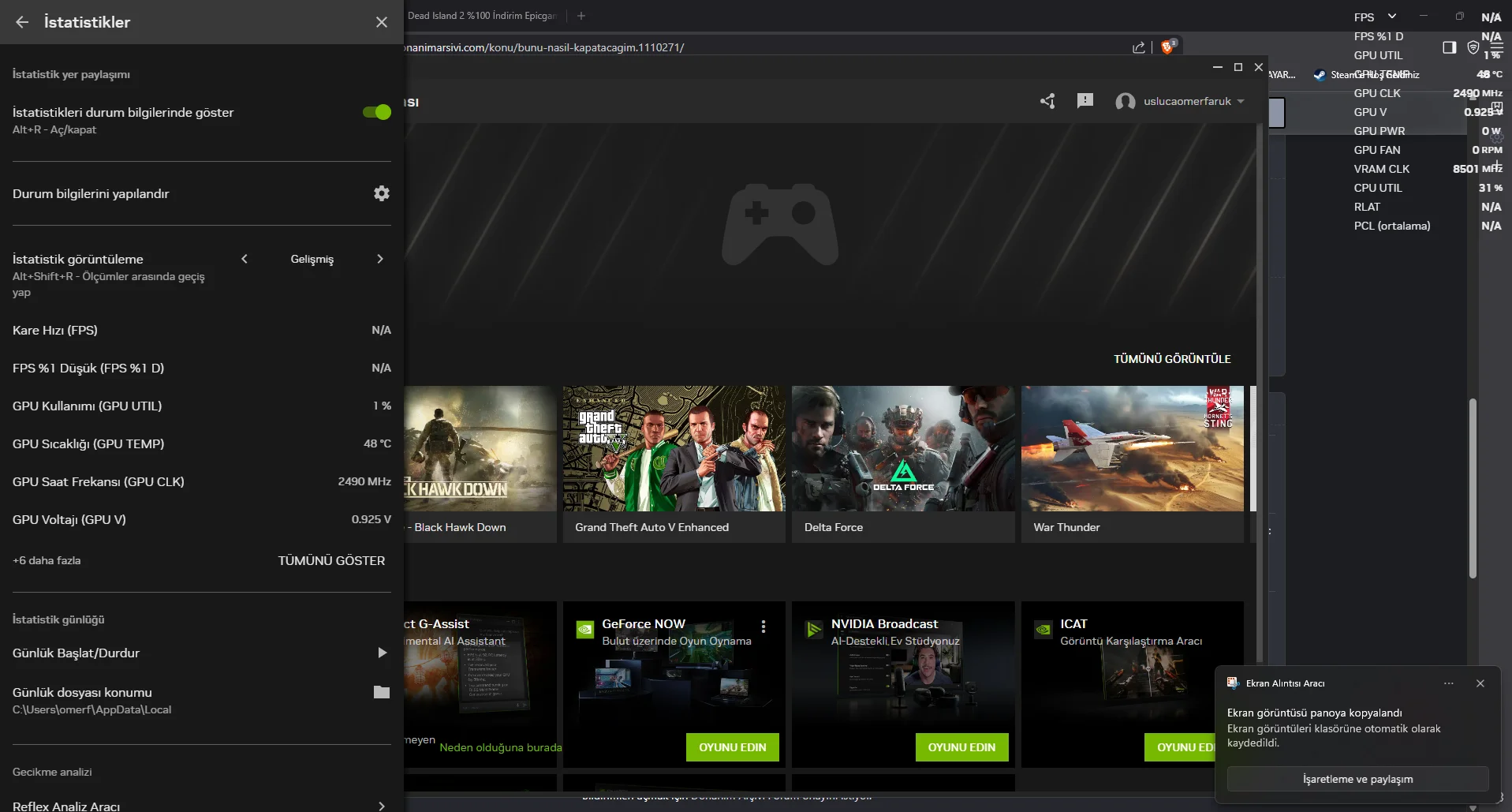Open the feedback notification icon
The image size is (1512, 812).
pos(1085,100)
